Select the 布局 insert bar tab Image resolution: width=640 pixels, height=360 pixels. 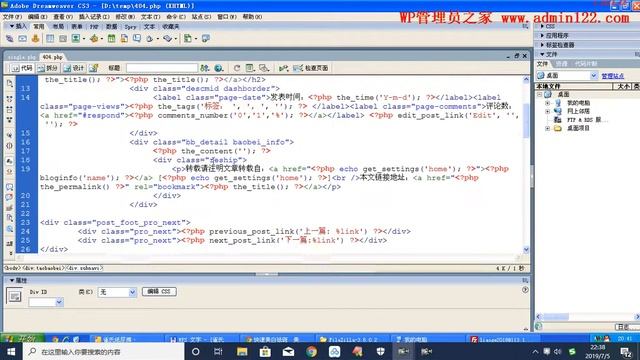pyautogui.click(x=58, y=27)
